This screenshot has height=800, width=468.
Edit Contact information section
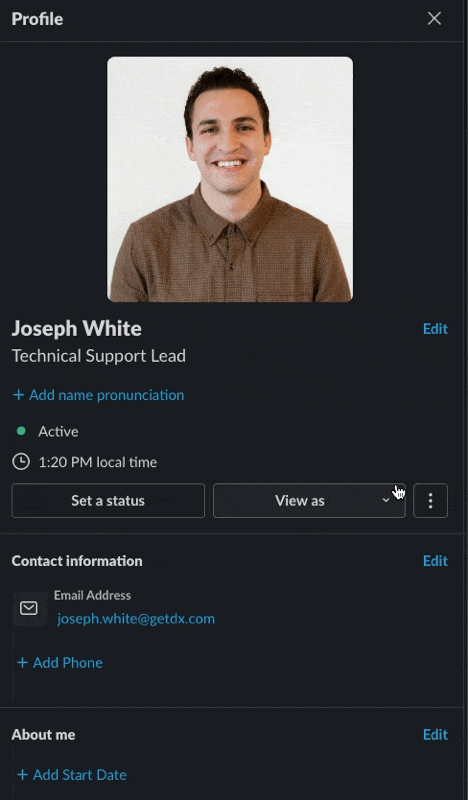435,561
